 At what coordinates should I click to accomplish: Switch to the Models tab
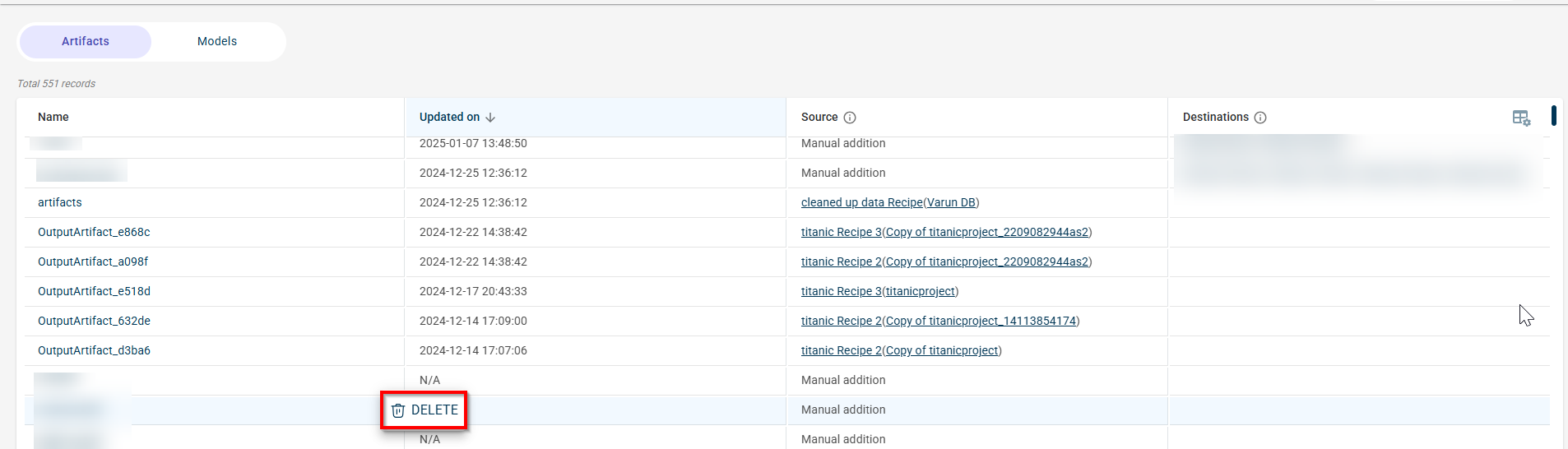coord(217,41)
